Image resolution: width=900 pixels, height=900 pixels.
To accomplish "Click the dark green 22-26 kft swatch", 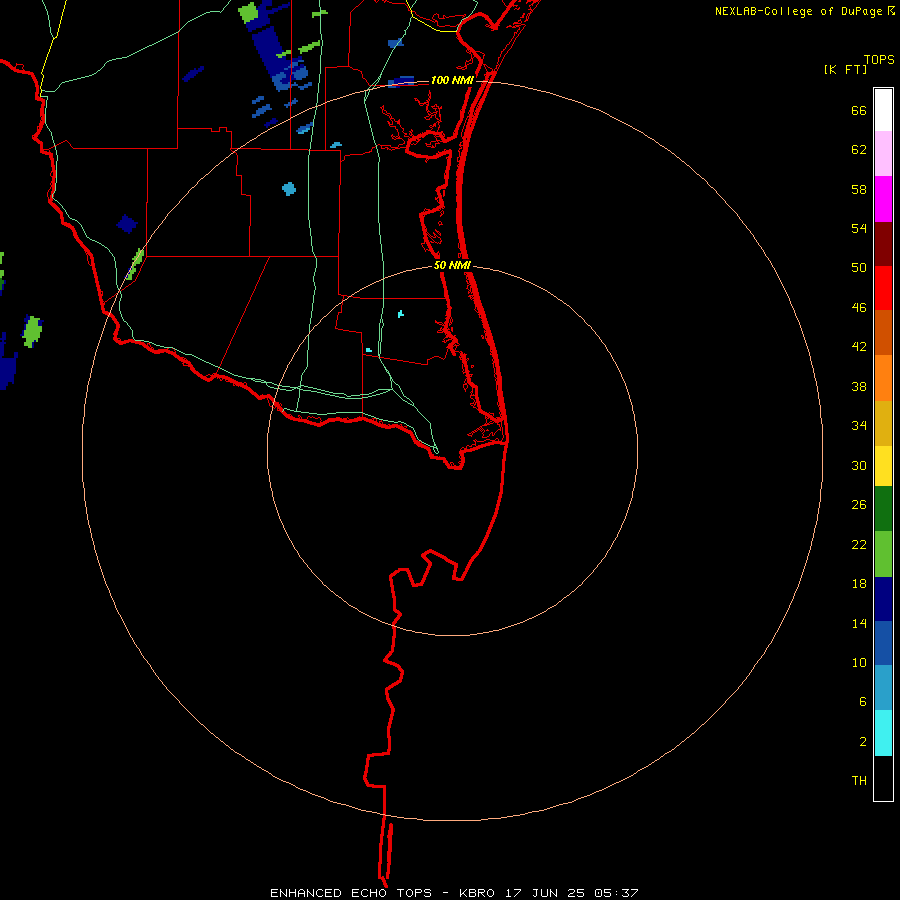I will point(883,509).
